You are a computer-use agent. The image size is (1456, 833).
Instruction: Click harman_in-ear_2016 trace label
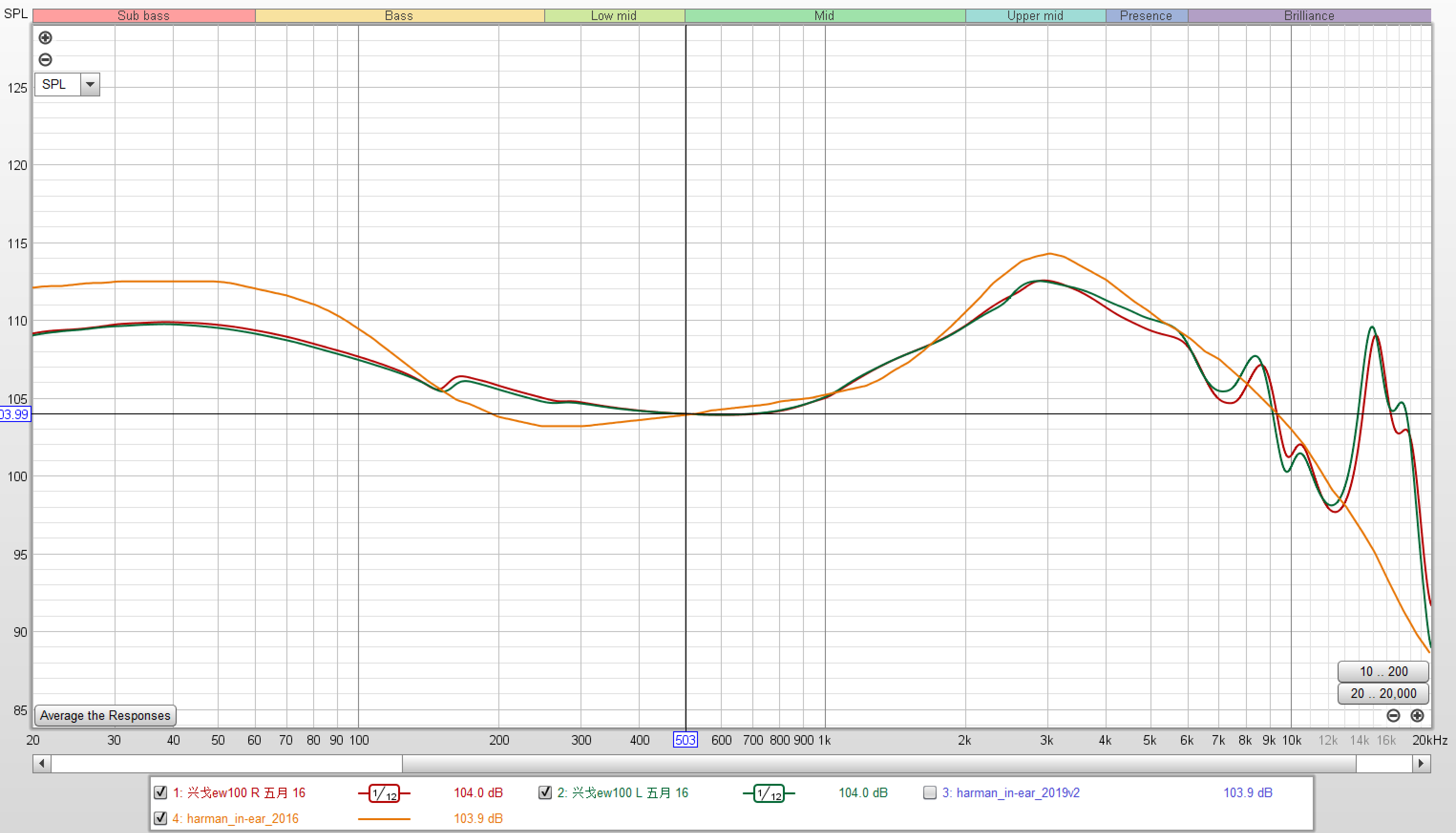[235, 819]
